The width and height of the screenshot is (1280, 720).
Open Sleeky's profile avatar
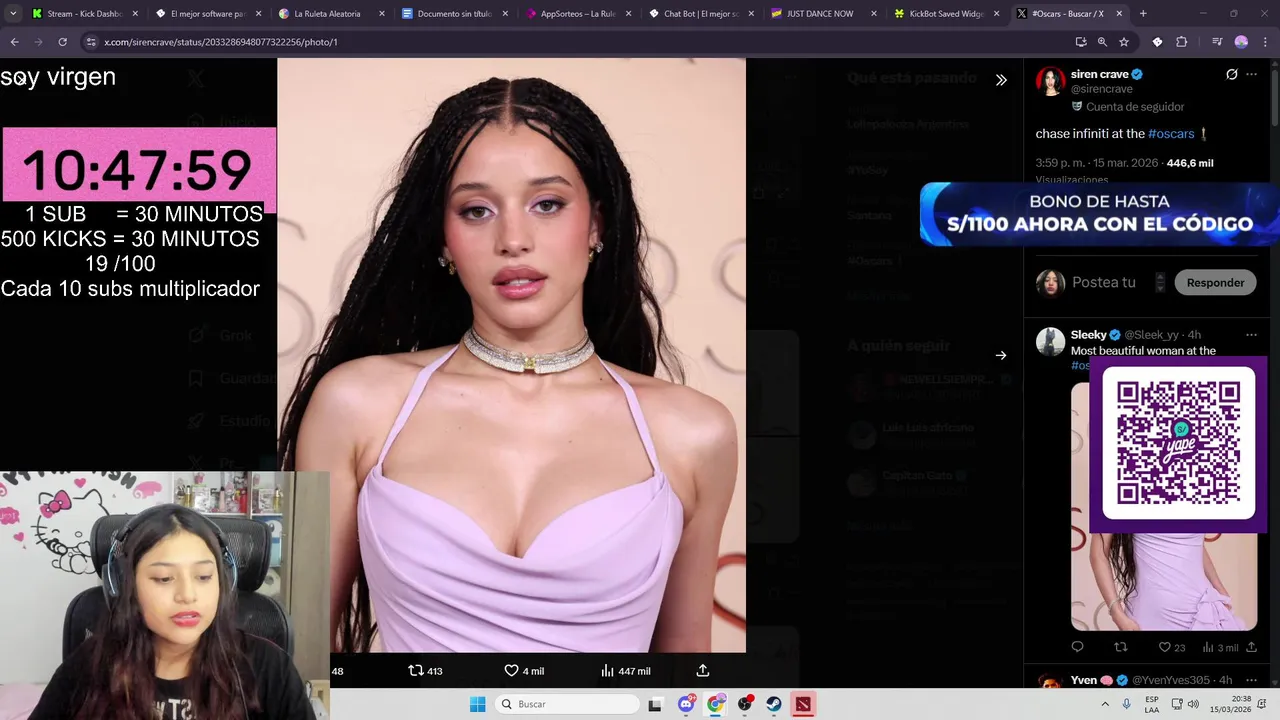tap(1050, 341)
